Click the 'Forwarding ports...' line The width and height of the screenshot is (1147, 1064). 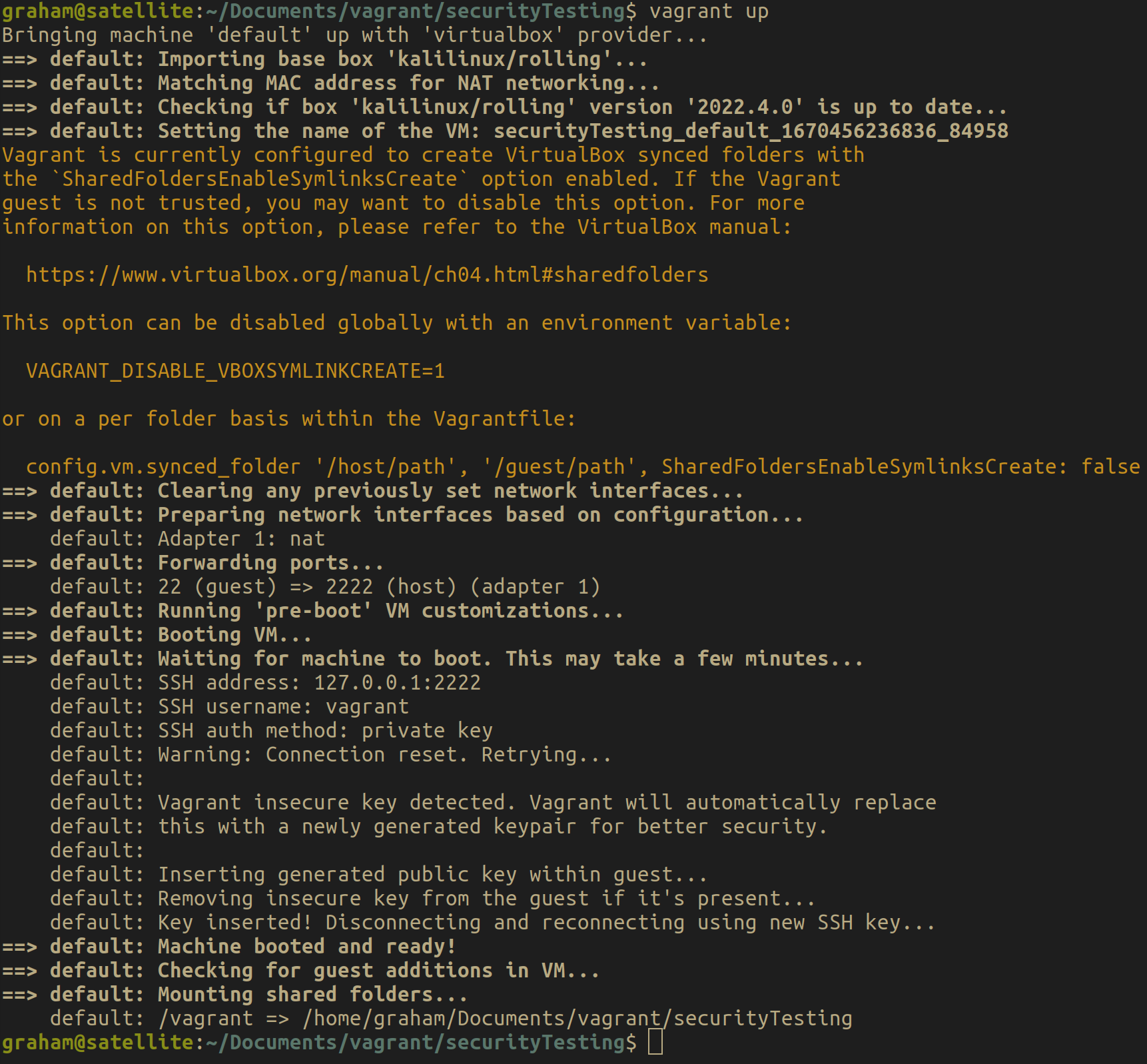270,563
